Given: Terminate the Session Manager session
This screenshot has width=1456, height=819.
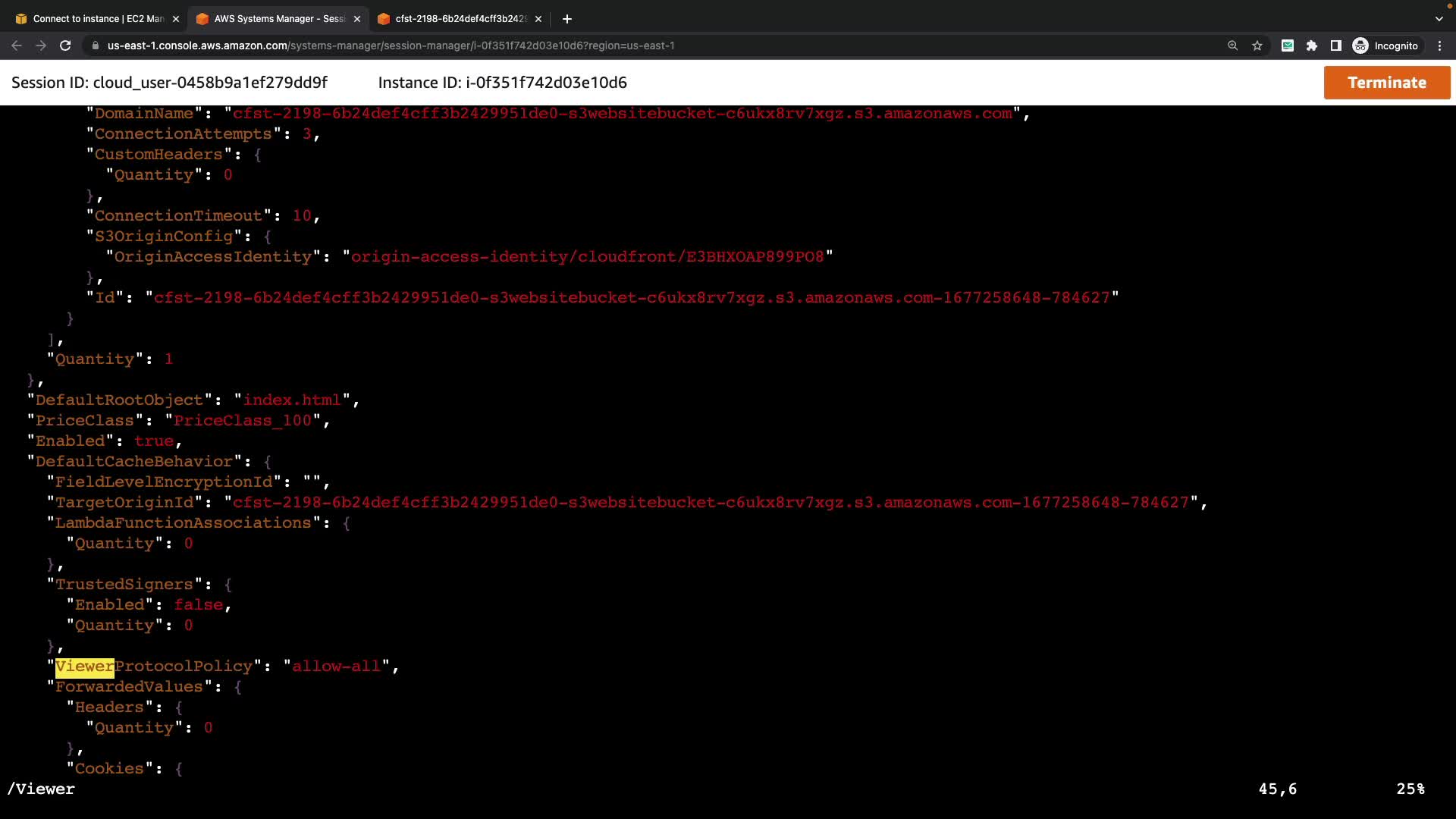Looking at the screenshot, I should [x=1386, y=83].
